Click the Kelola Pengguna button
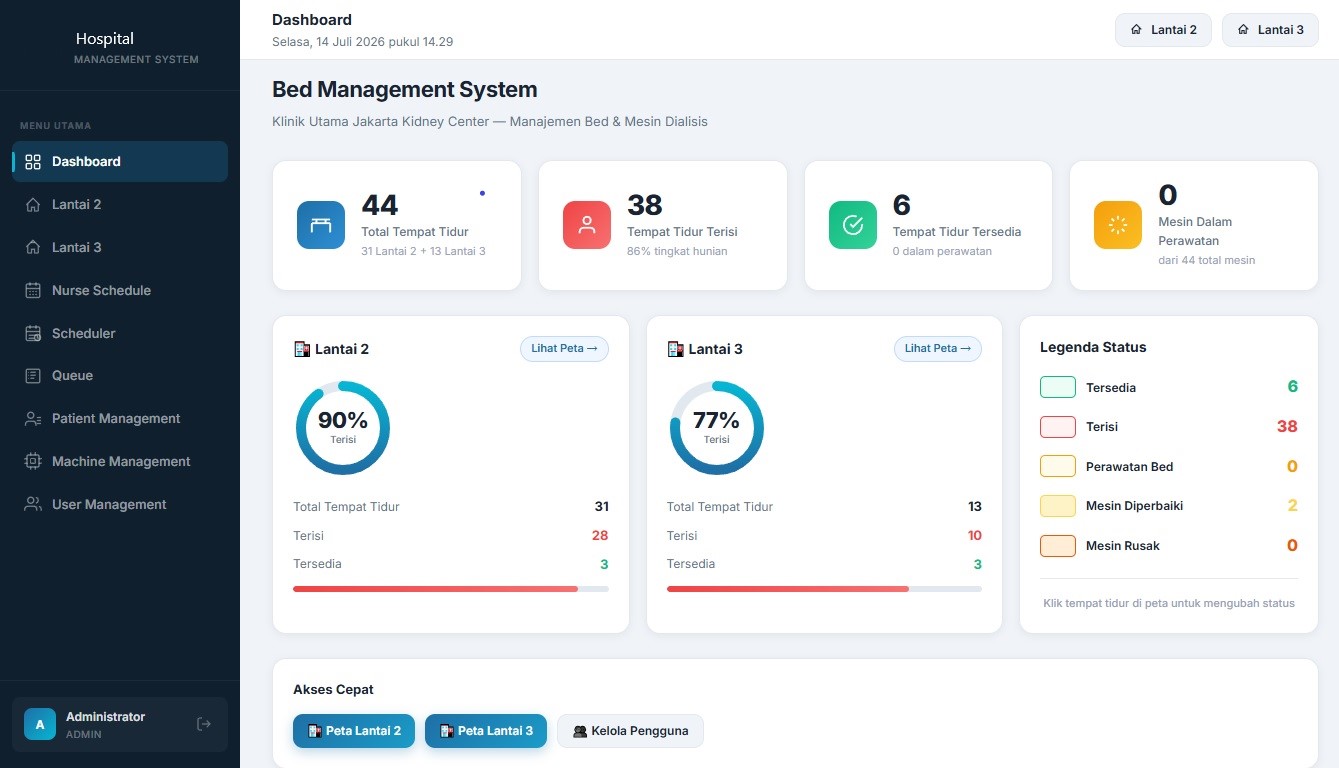 (x=630, y=731)
